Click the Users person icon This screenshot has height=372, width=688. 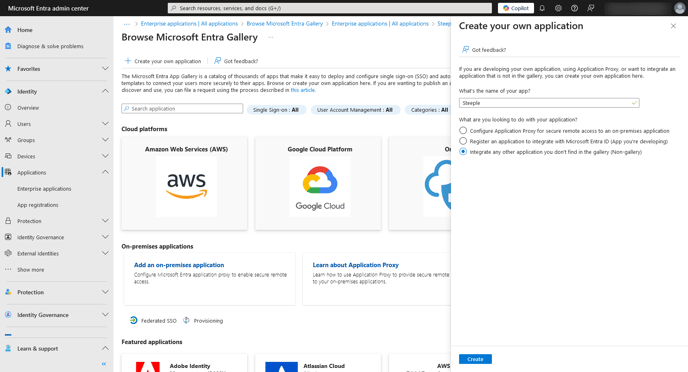tap(8, 124)
